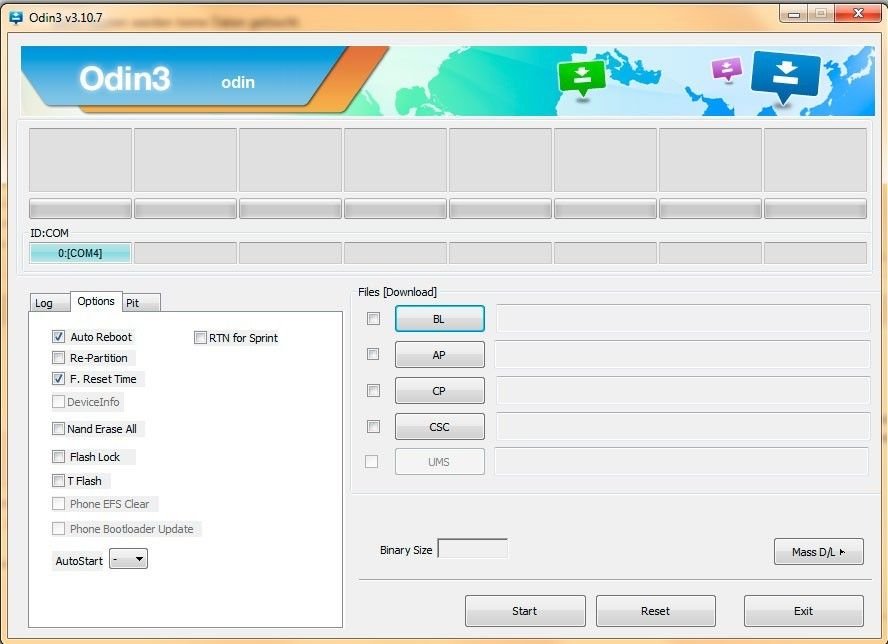Screen dimensions: 888x644
Task: Click the BL file path field
Action: pyautogui.click(x=682, y=318)
